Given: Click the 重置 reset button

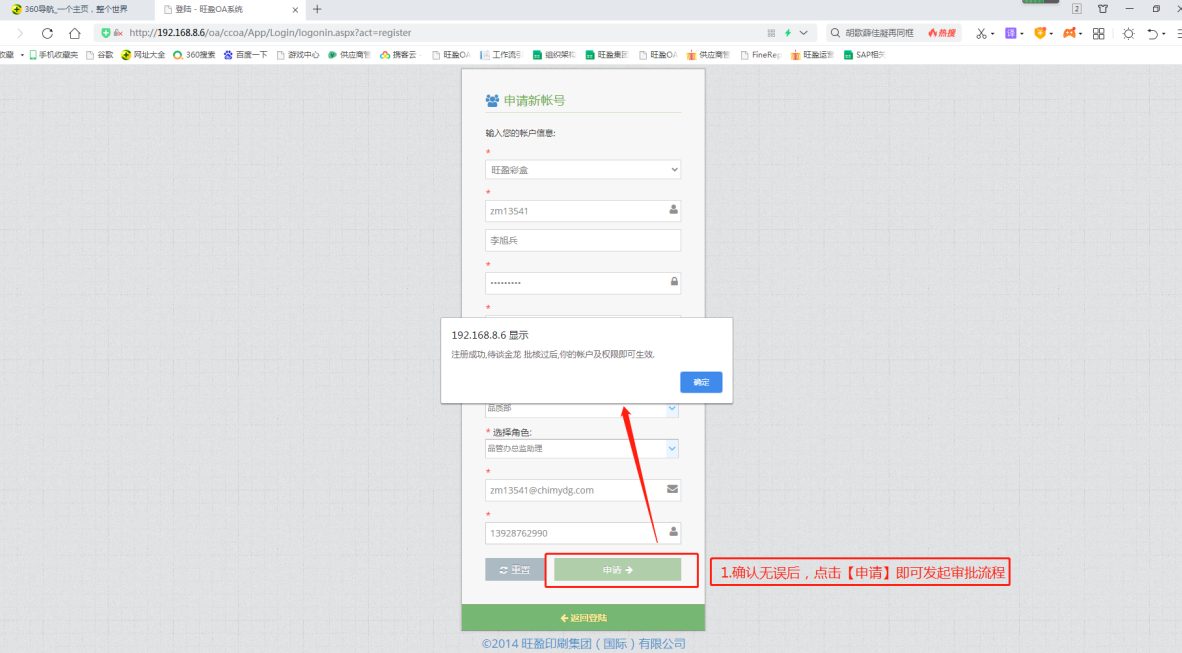Looking at the screenshot, I should [x=515, y=570].
